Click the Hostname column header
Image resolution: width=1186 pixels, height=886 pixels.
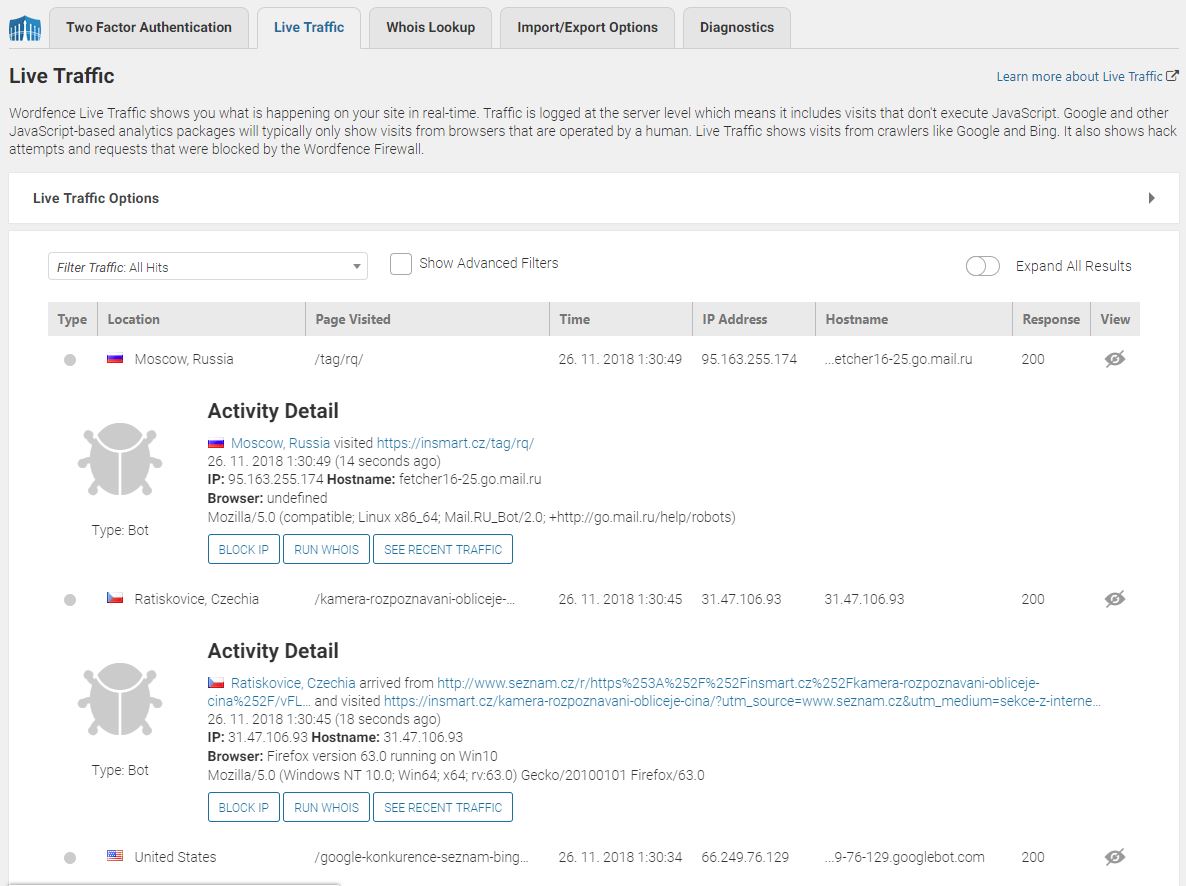point(914,319)
